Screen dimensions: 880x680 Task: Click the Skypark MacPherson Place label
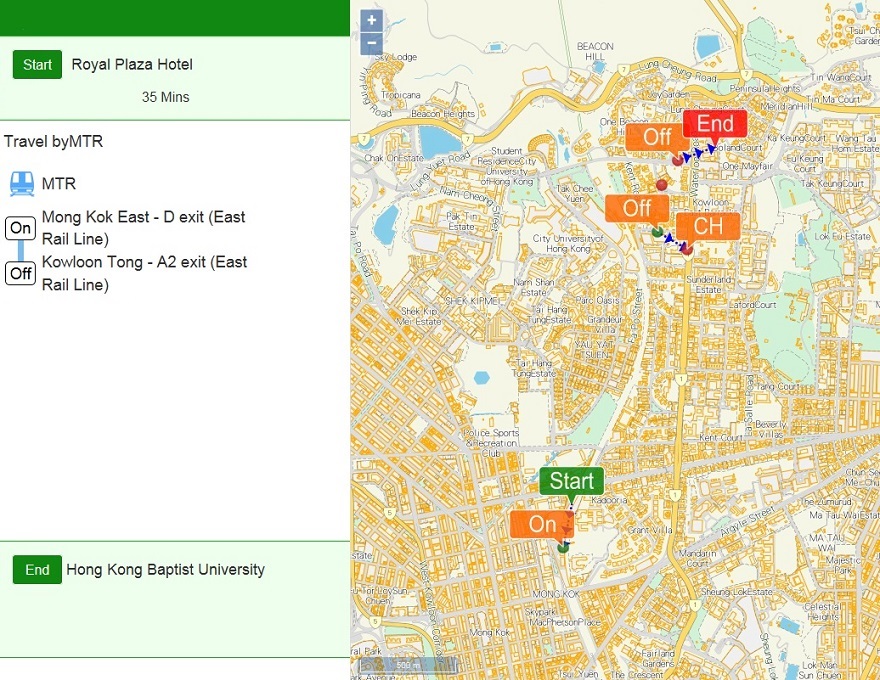[x=562, y=617]
